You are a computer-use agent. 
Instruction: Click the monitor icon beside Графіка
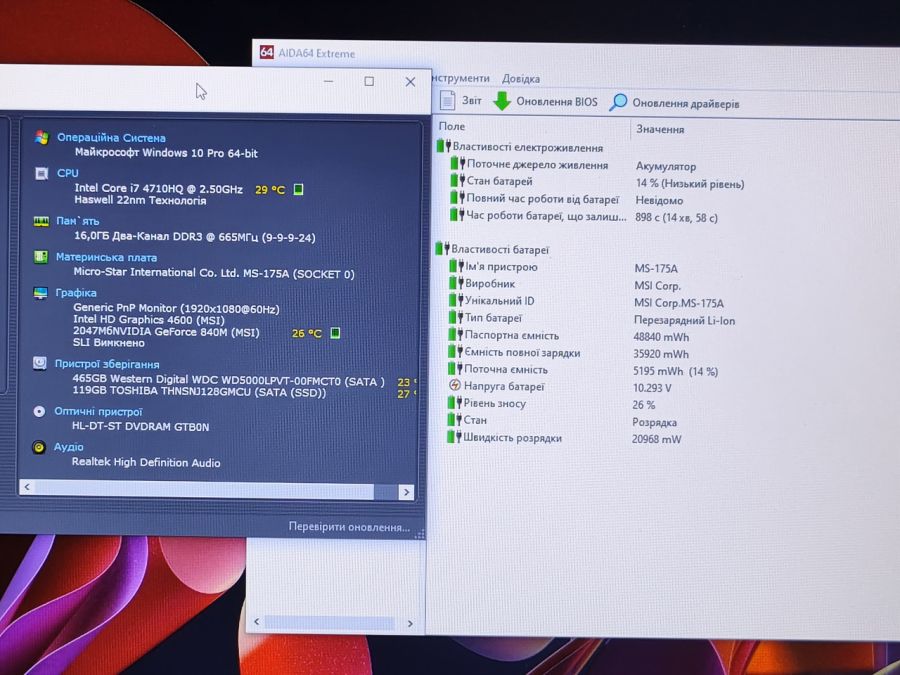40,293
